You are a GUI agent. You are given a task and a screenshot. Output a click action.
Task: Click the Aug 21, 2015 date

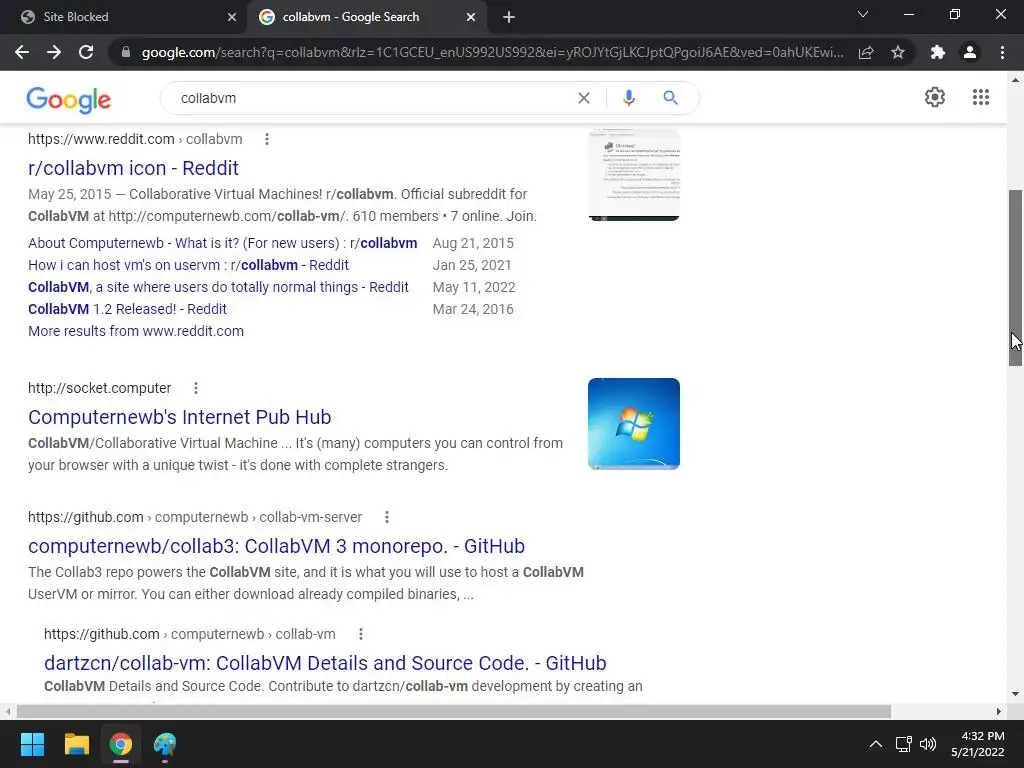click(473, 243)
